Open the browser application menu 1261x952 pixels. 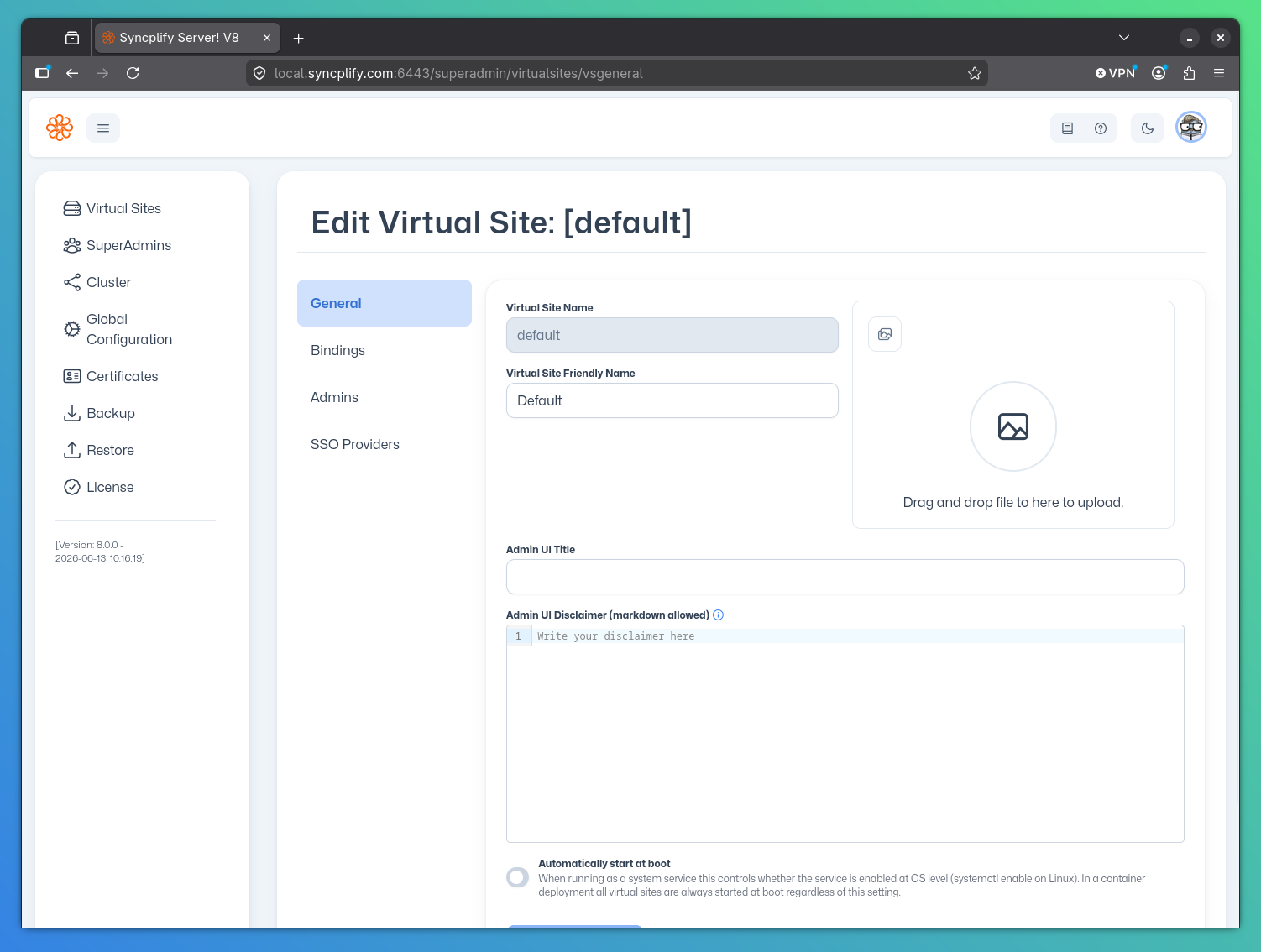tap(1219, 73)
